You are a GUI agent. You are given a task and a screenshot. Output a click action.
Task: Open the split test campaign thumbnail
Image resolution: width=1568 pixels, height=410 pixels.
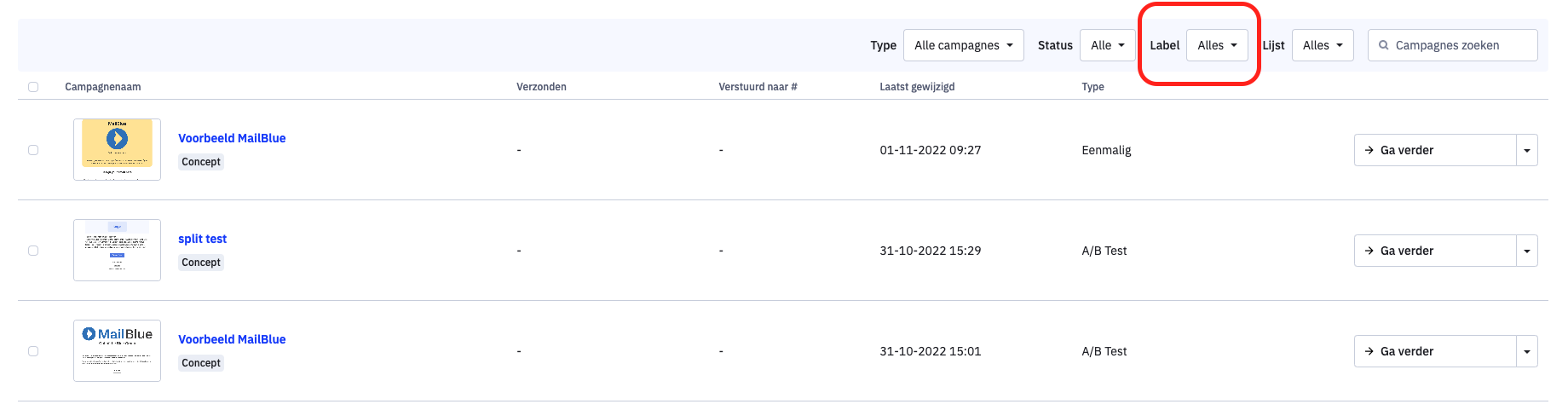[117, 250]
